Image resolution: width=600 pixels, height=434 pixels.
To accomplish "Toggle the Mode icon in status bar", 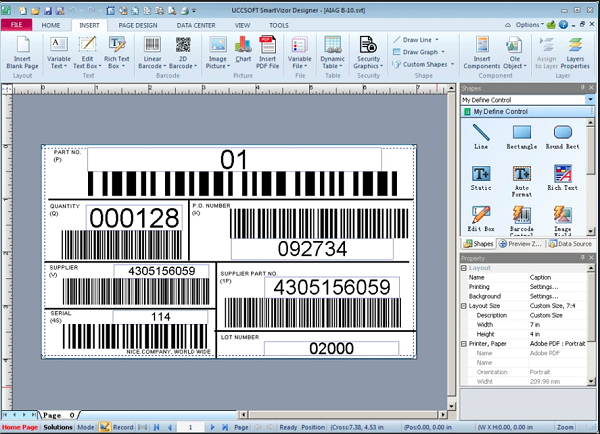I will (x=104, y=427).
